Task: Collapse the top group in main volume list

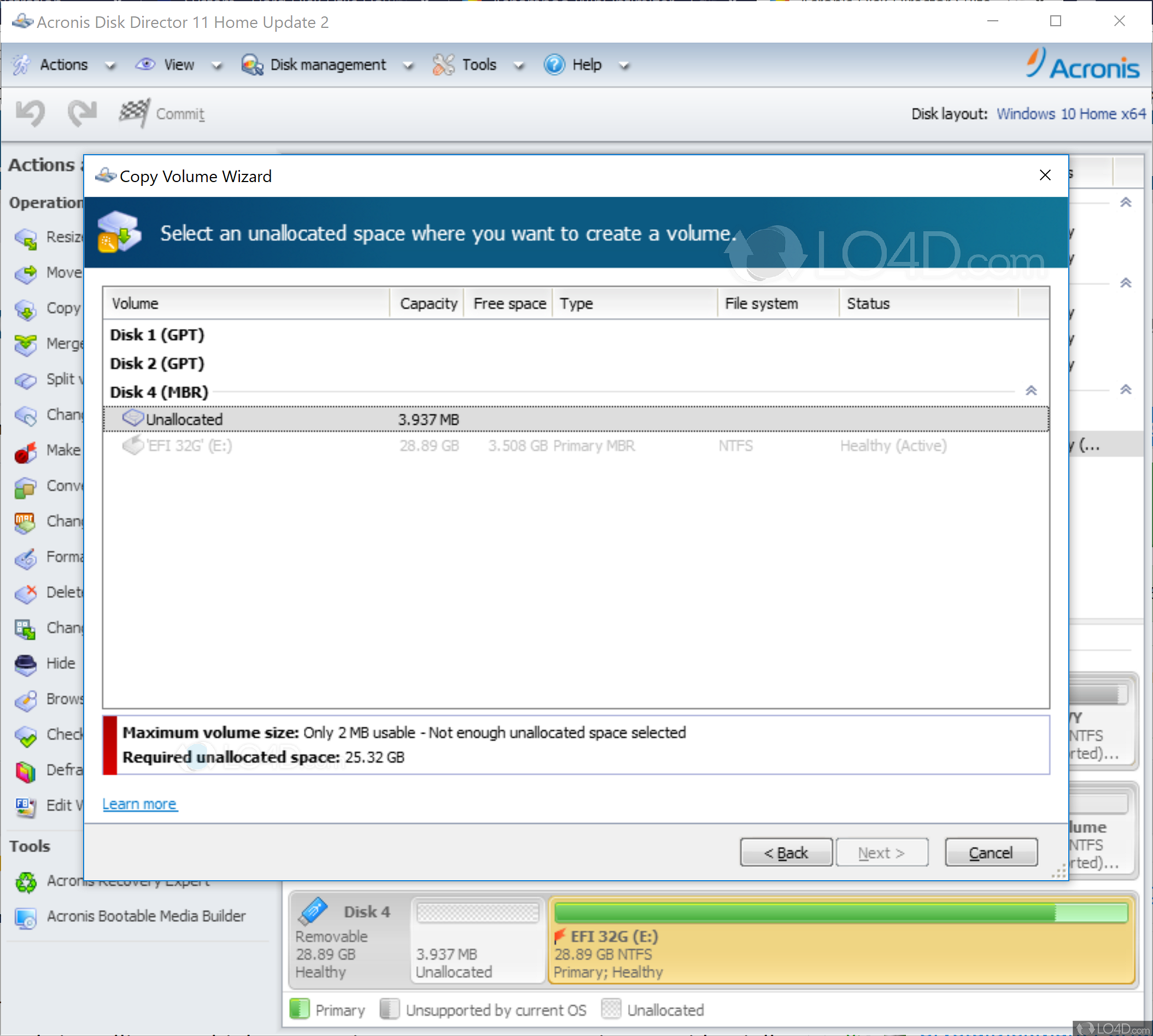Action: (x=1125, y=203)
